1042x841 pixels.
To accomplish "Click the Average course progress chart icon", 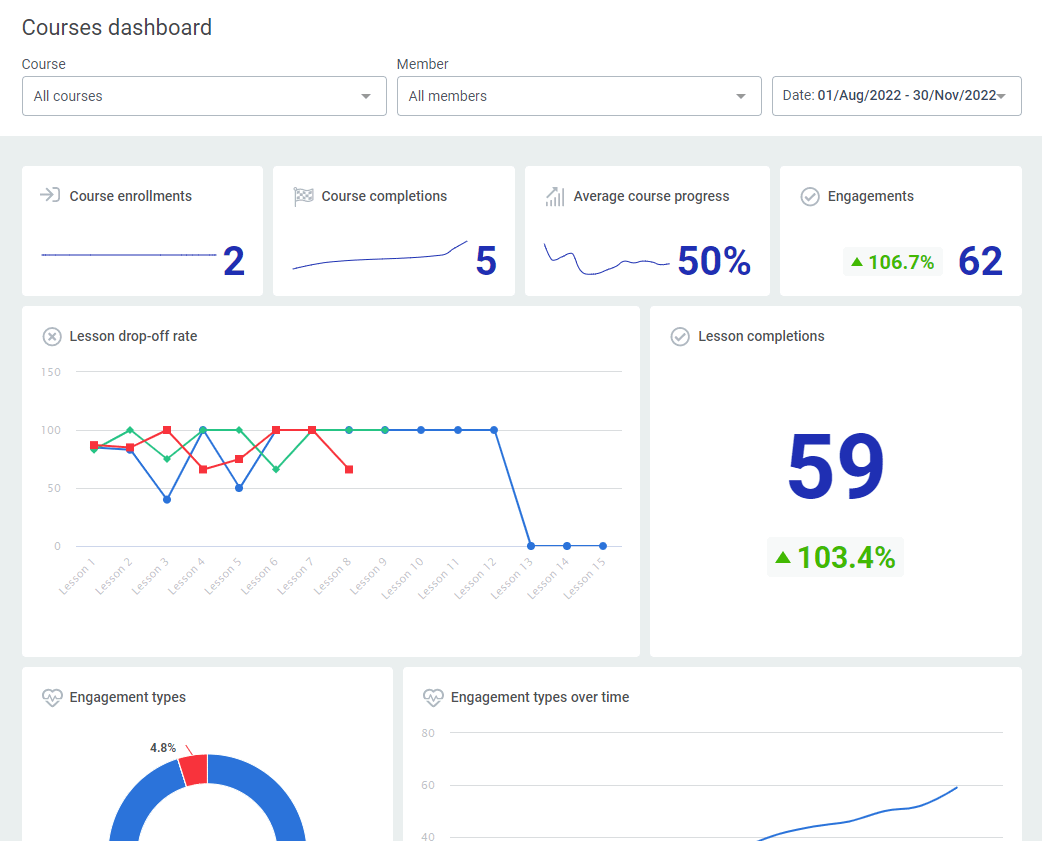I will coord(555,196).
